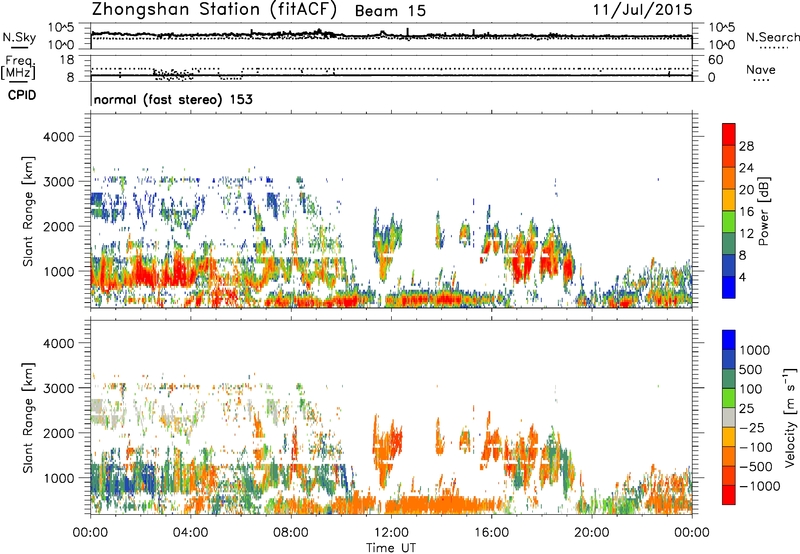Click the gray segment of the Velocity colorbar

tap(729, 417)
